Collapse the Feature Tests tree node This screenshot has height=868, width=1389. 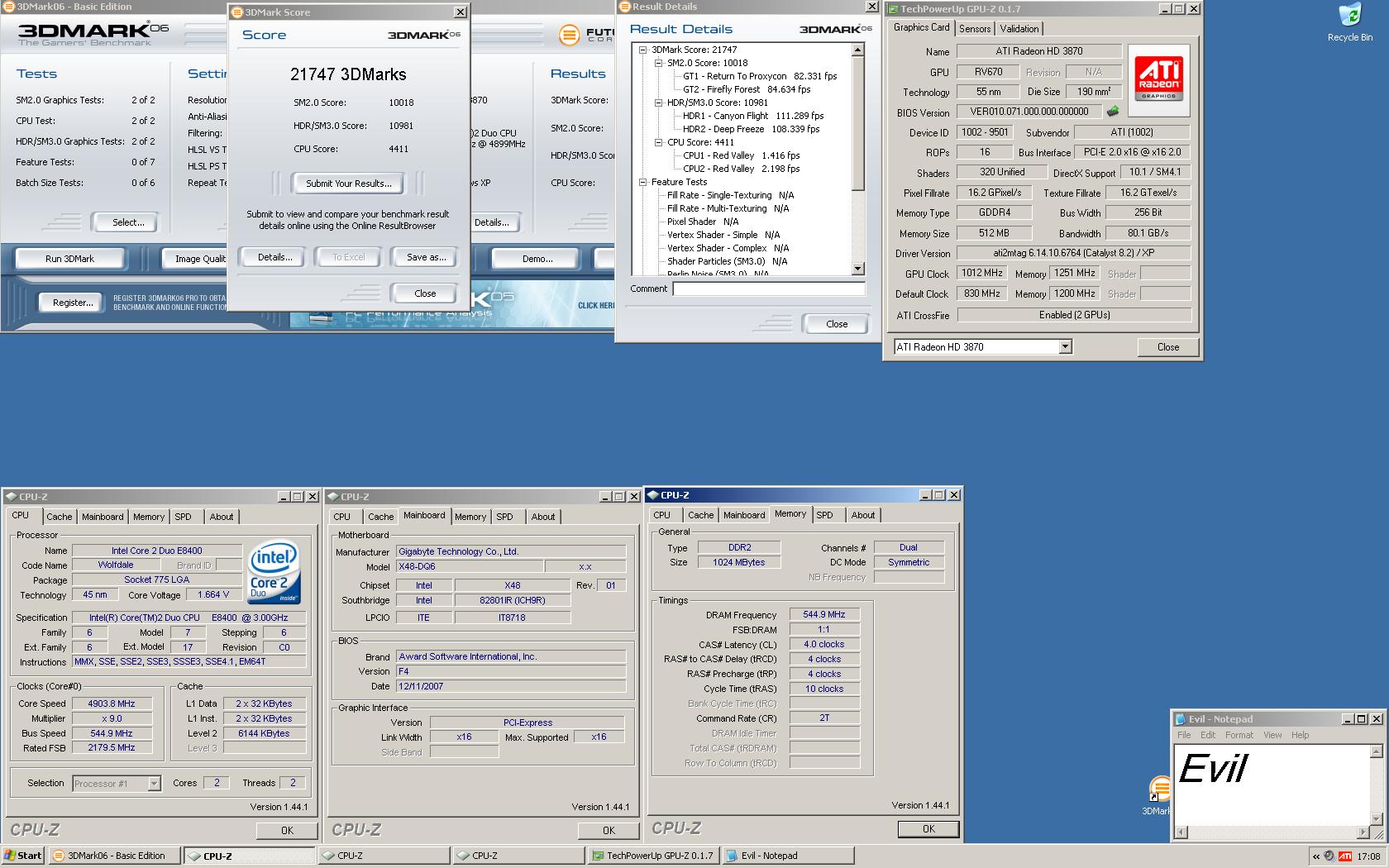click(643, 182)
